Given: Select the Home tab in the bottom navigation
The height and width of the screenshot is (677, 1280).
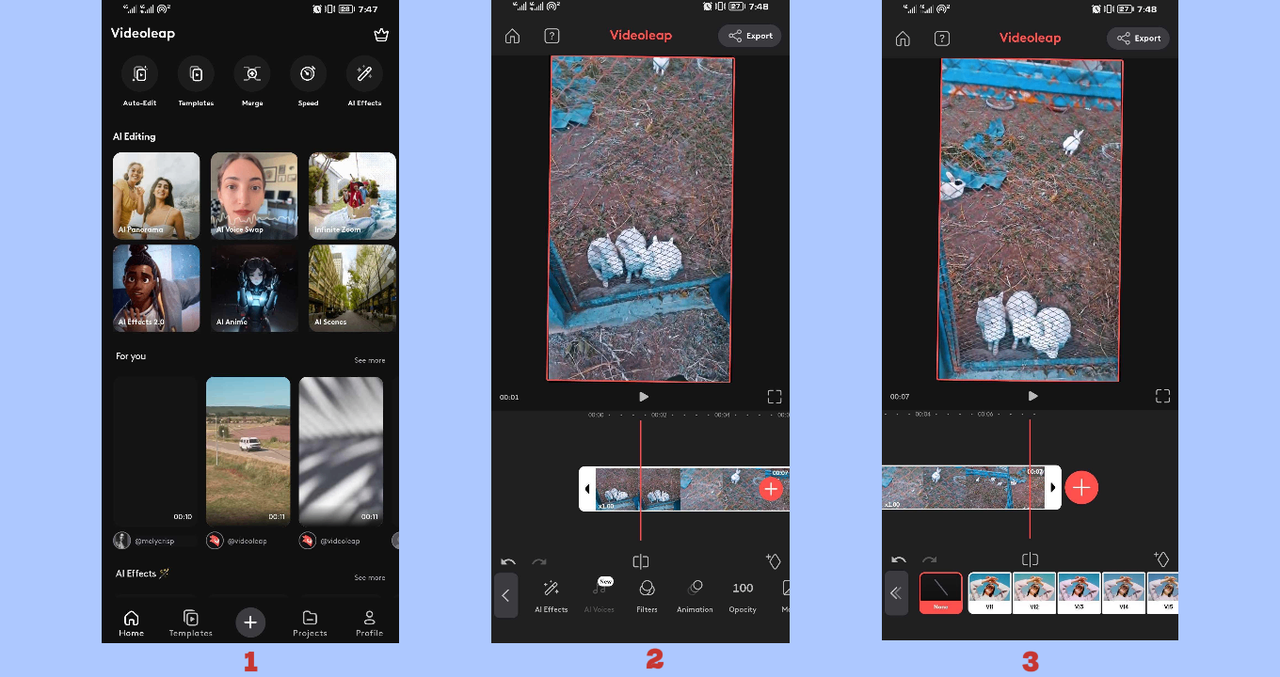Looking at the screenshot, I should pyautogui.click(x=131, y=624).
